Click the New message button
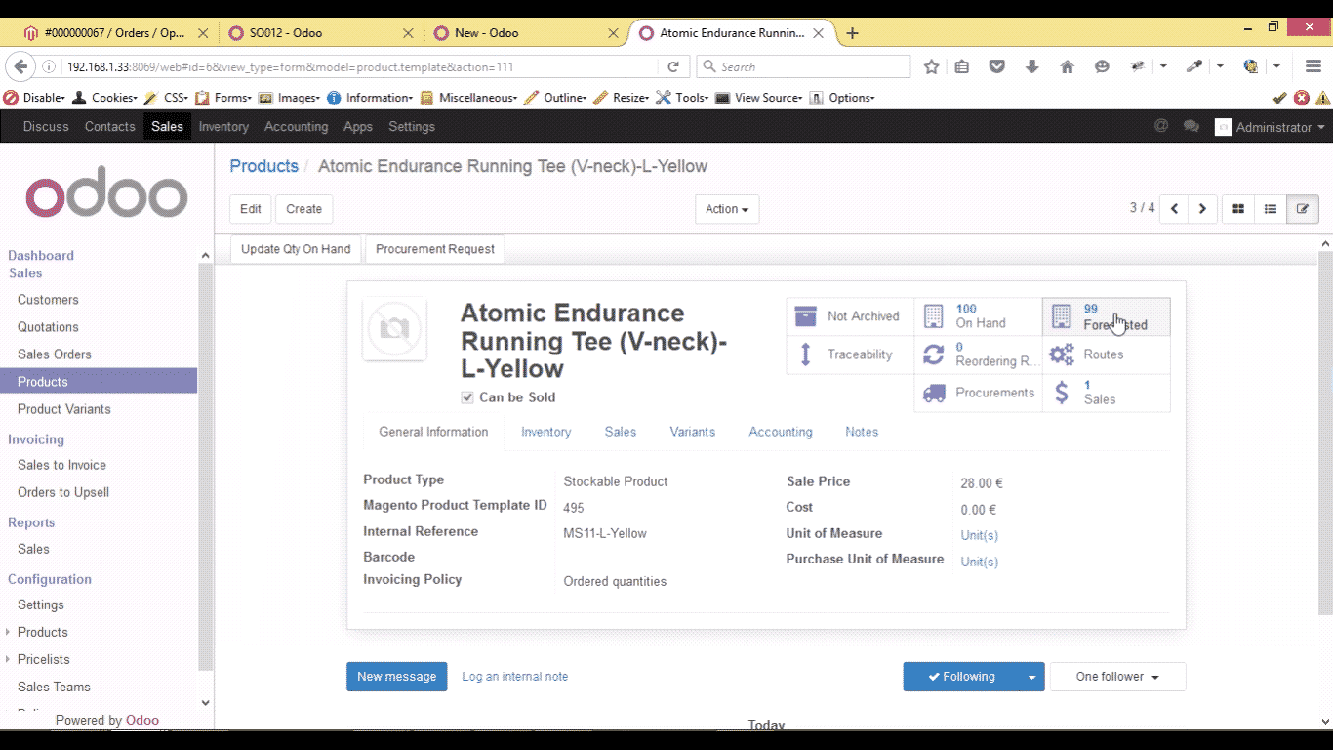 [x=397, y=677]
